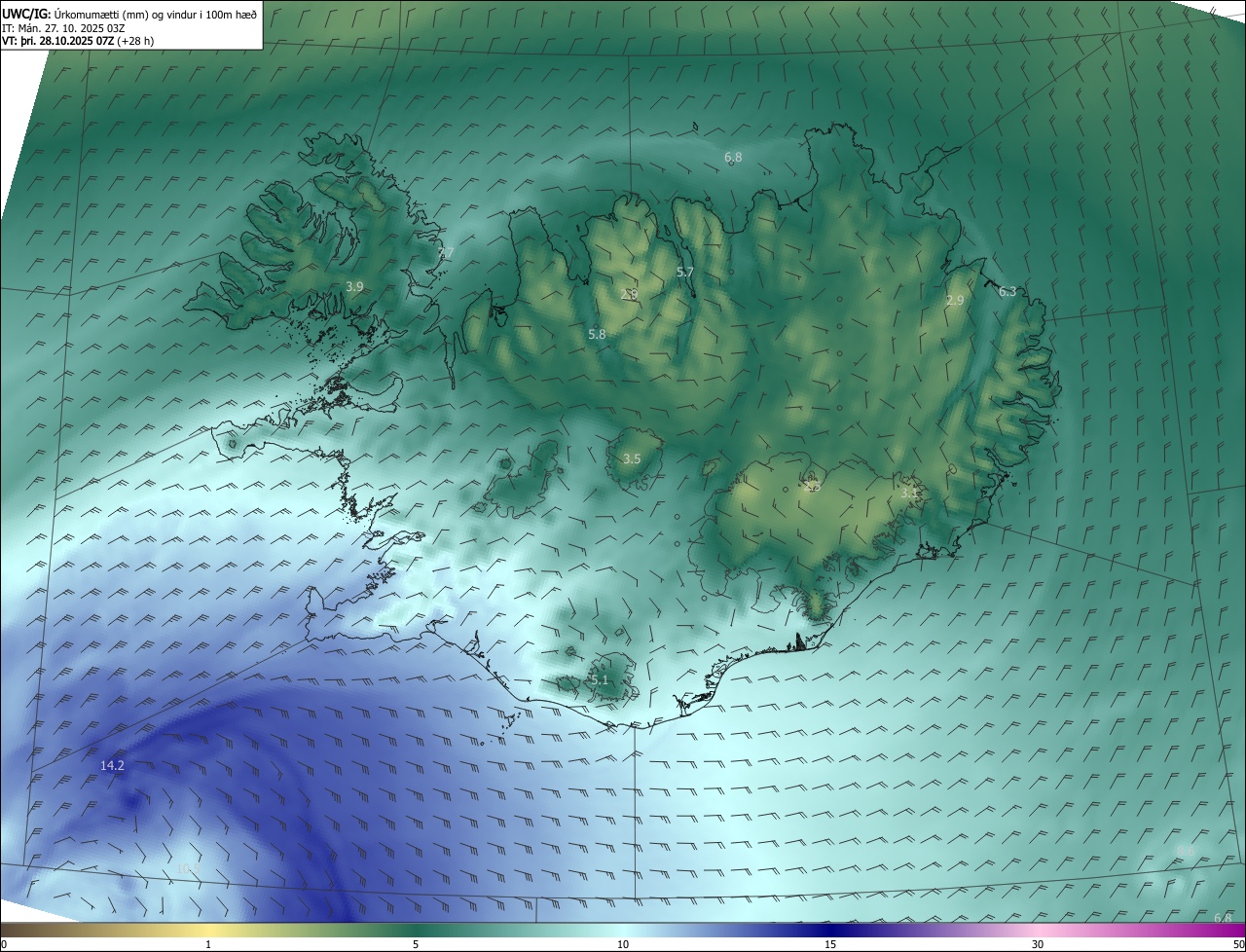Image resolution: width=1246 pixels, height=952 pixels.
Task: Select the 2.7 value label
Action: [x=446, y=252]
